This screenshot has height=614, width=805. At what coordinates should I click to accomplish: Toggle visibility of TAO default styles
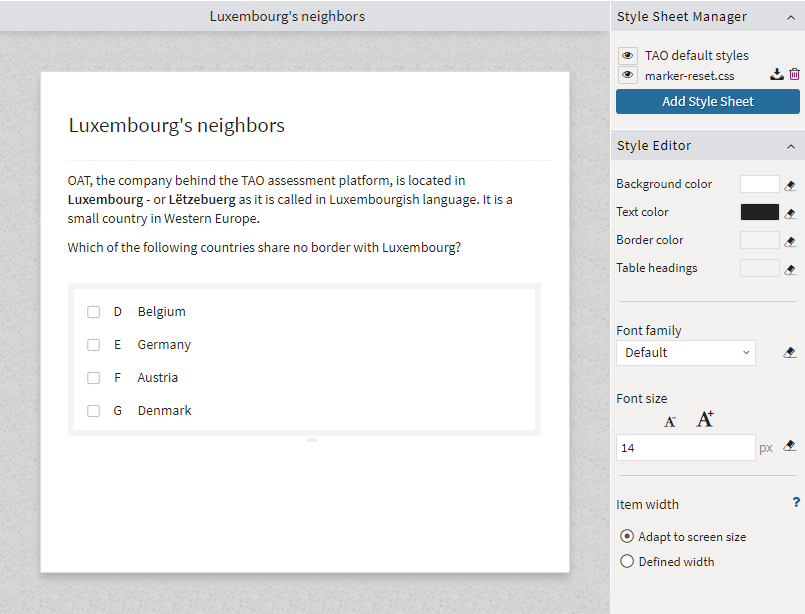point(627,55)
